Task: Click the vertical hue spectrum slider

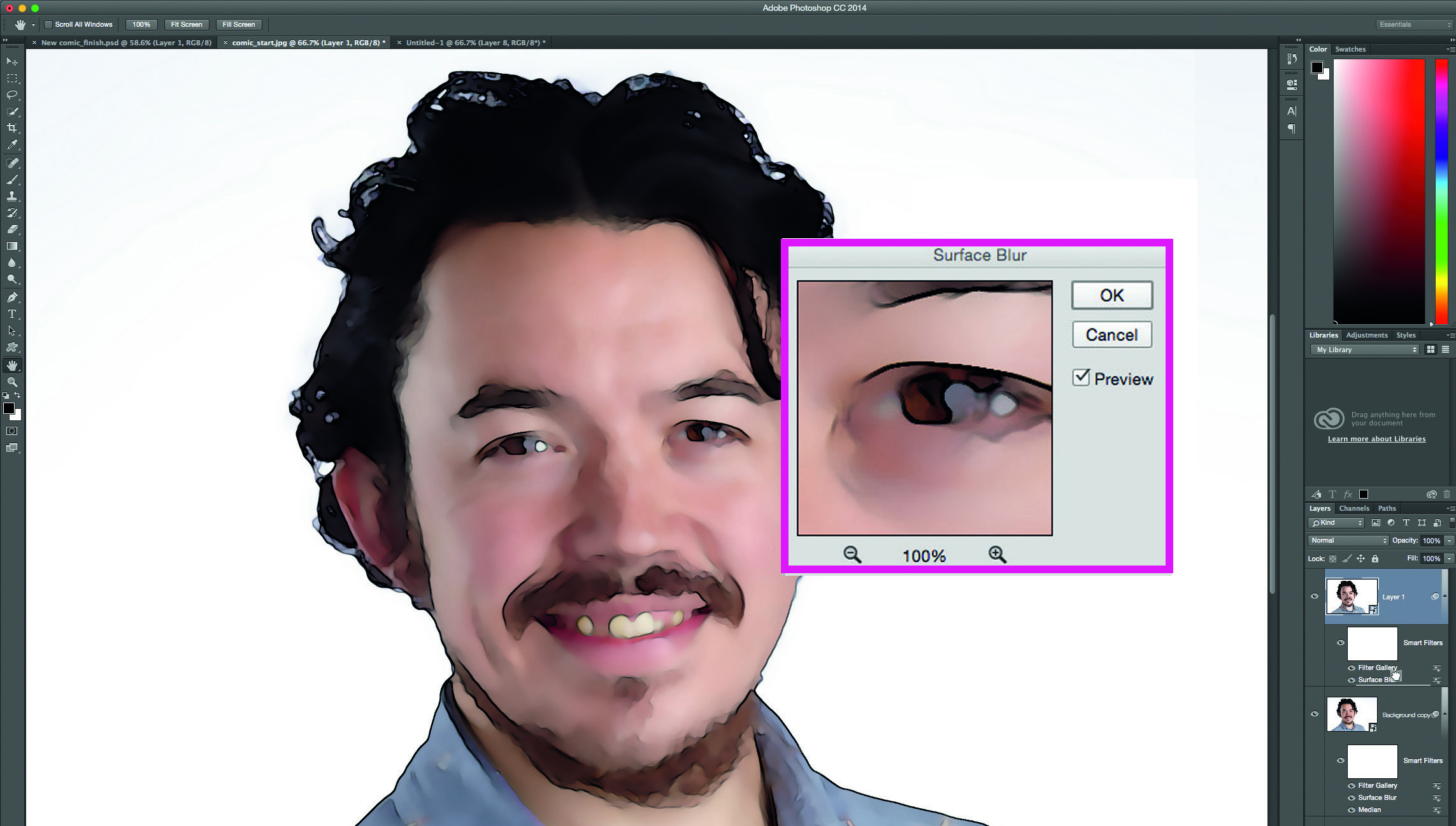Action: click(1441, 191)
